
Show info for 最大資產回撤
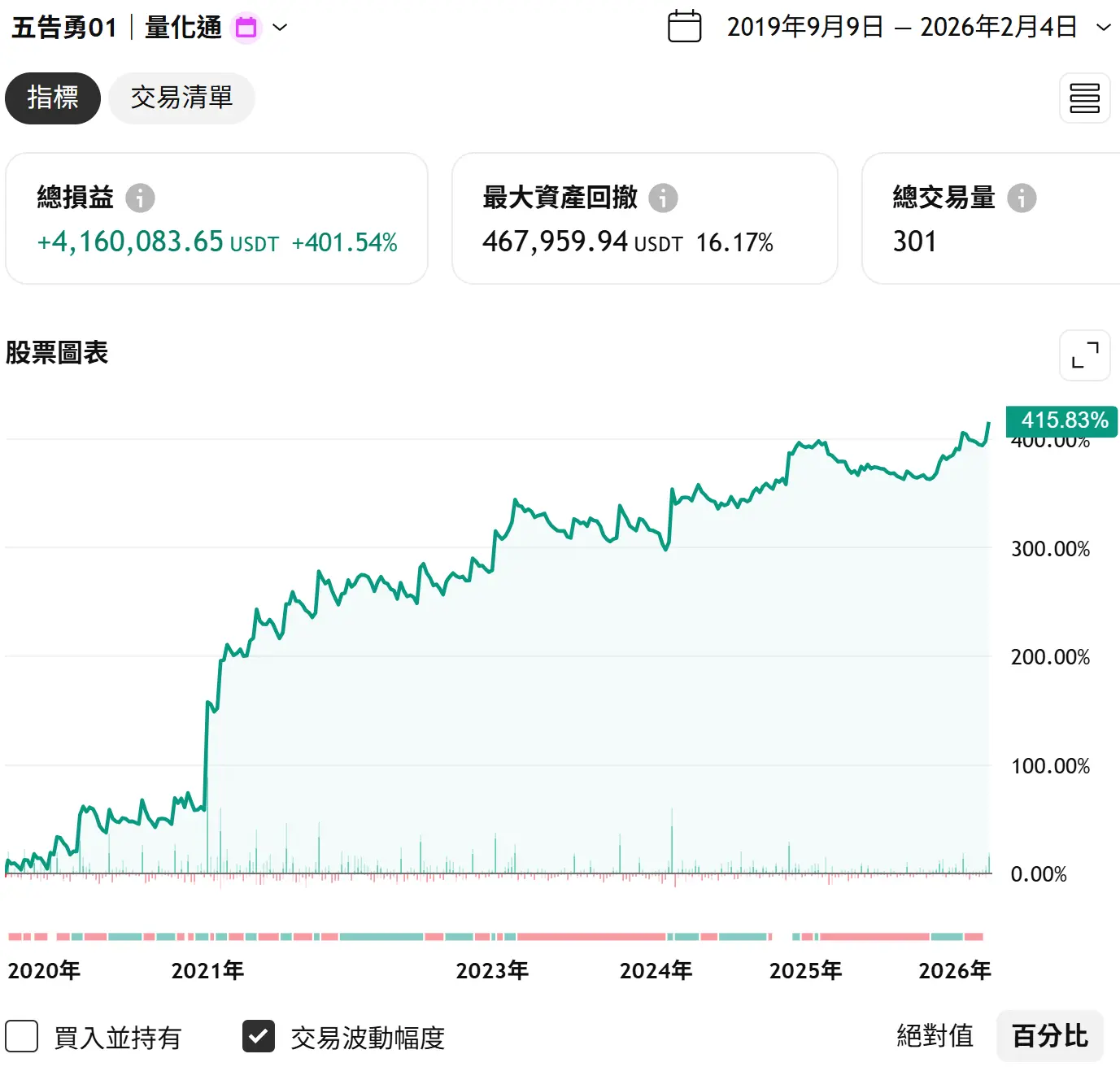coord(663,198)
